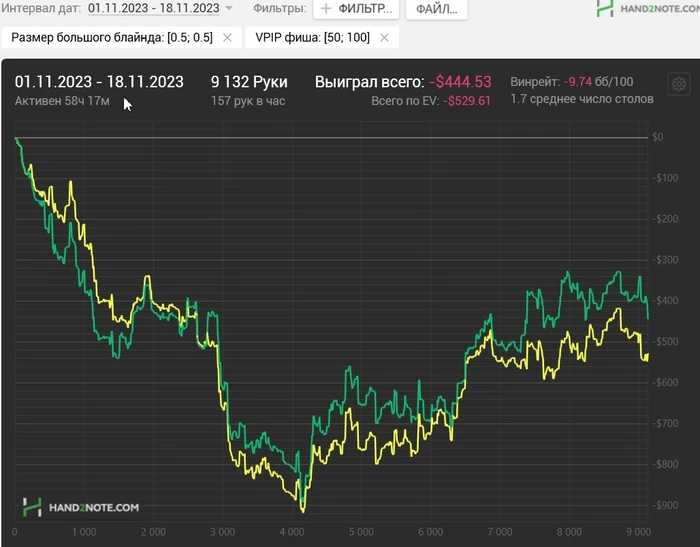700x547 pixels.
Task: Click the 9 132 Руки count
Action: tap(249, 82)
